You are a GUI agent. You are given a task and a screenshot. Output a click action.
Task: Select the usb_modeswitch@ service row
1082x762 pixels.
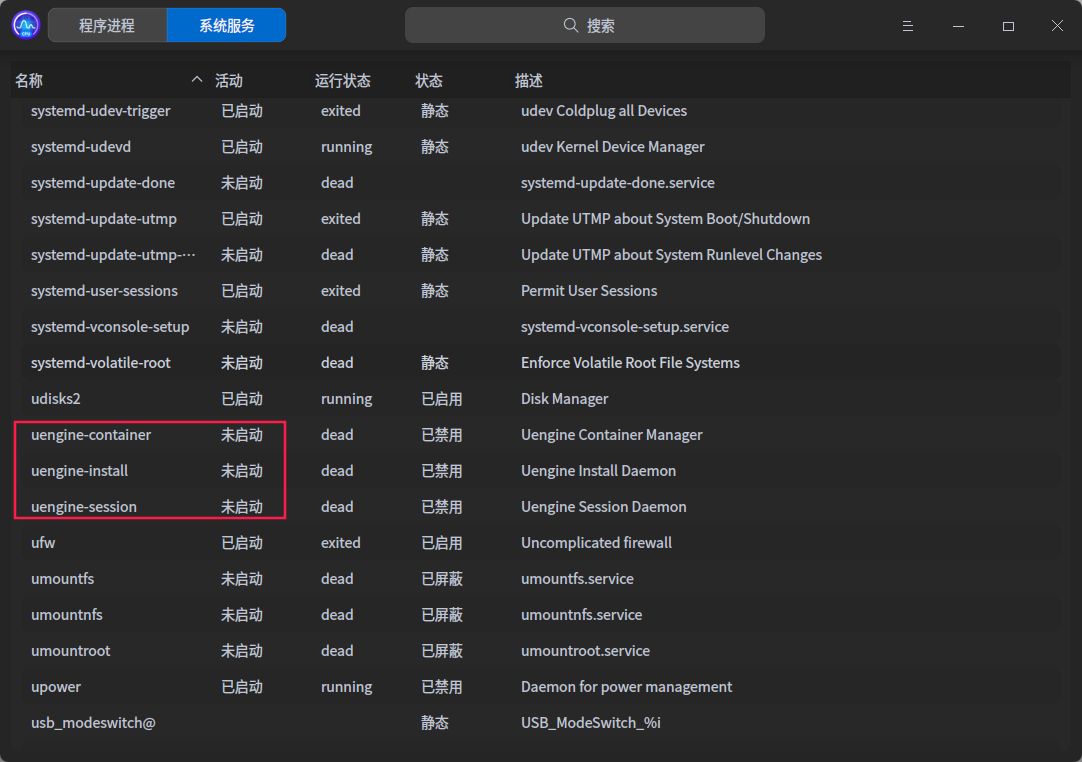[93, 723]
